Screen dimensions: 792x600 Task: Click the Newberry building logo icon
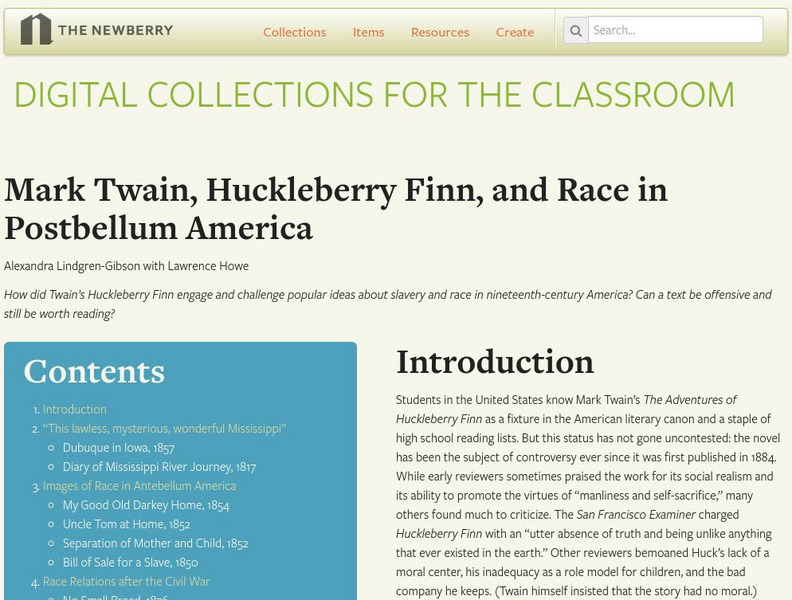(x=36, y=29)
